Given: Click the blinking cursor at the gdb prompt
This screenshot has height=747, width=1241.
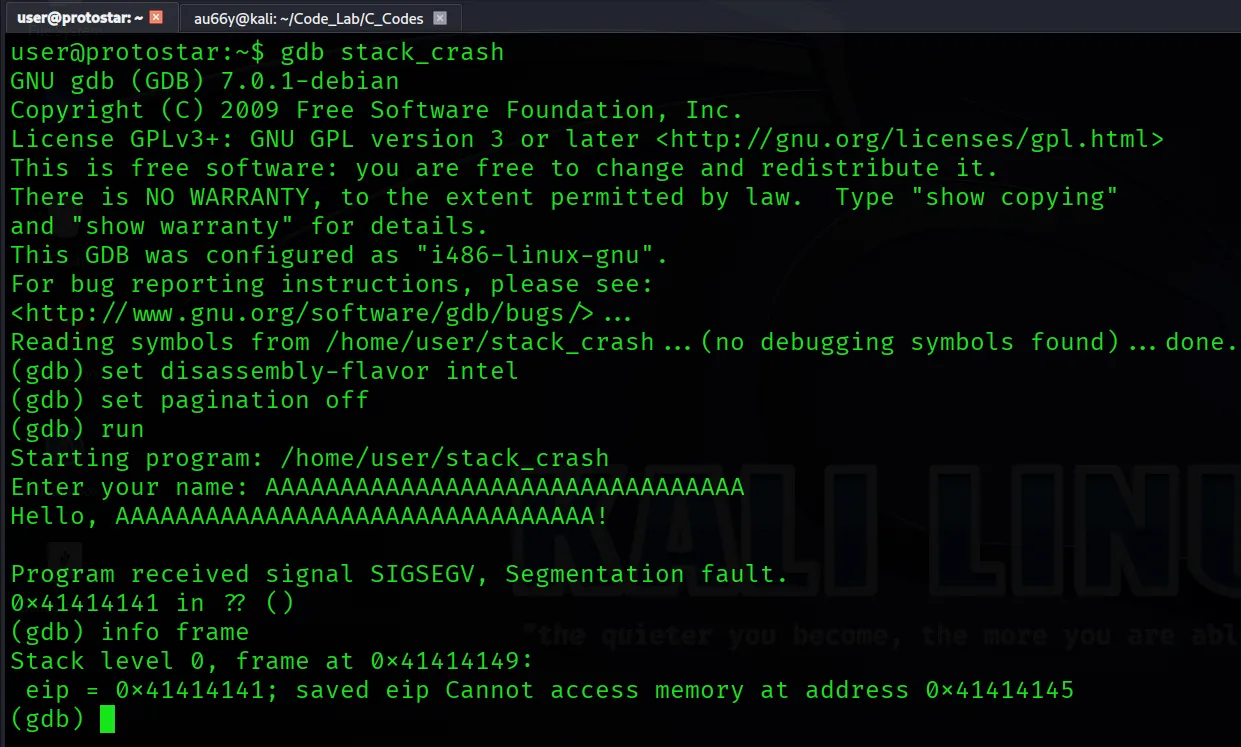Looking at the screenshot, I should click(x=108, y=718).
